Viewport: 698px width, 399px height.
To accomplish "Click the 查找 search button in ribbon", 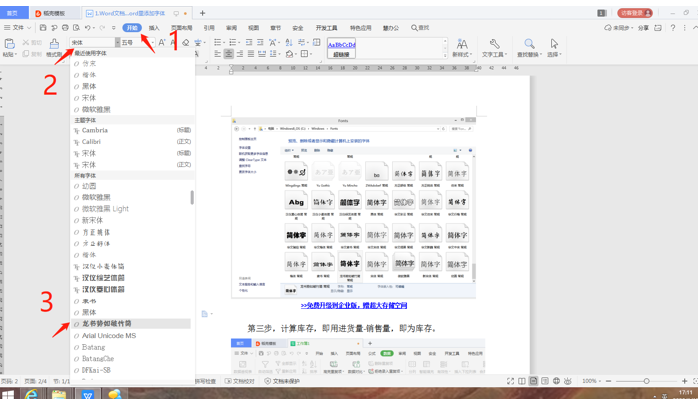I will [x=420, y=28].
